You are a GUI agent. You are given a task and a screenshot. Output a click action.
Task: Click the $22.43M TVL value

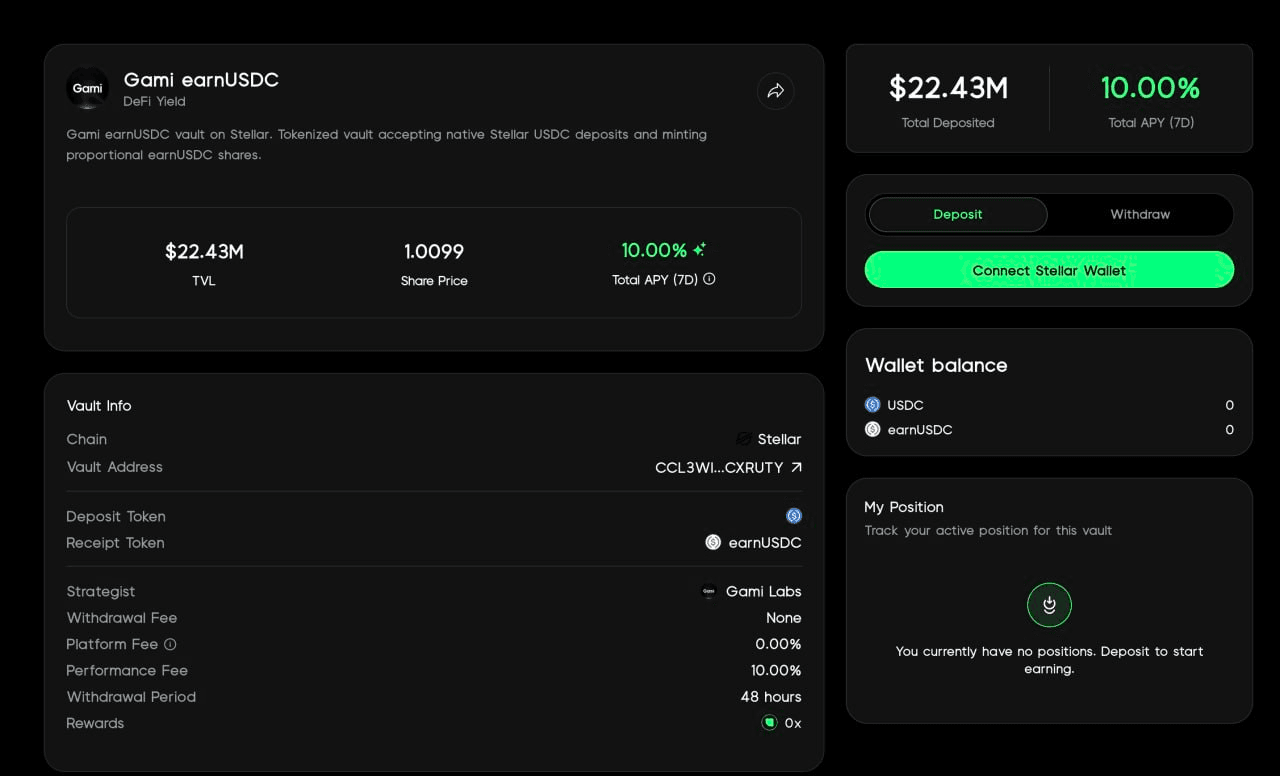pyautogui.click(x=204, y=252)
